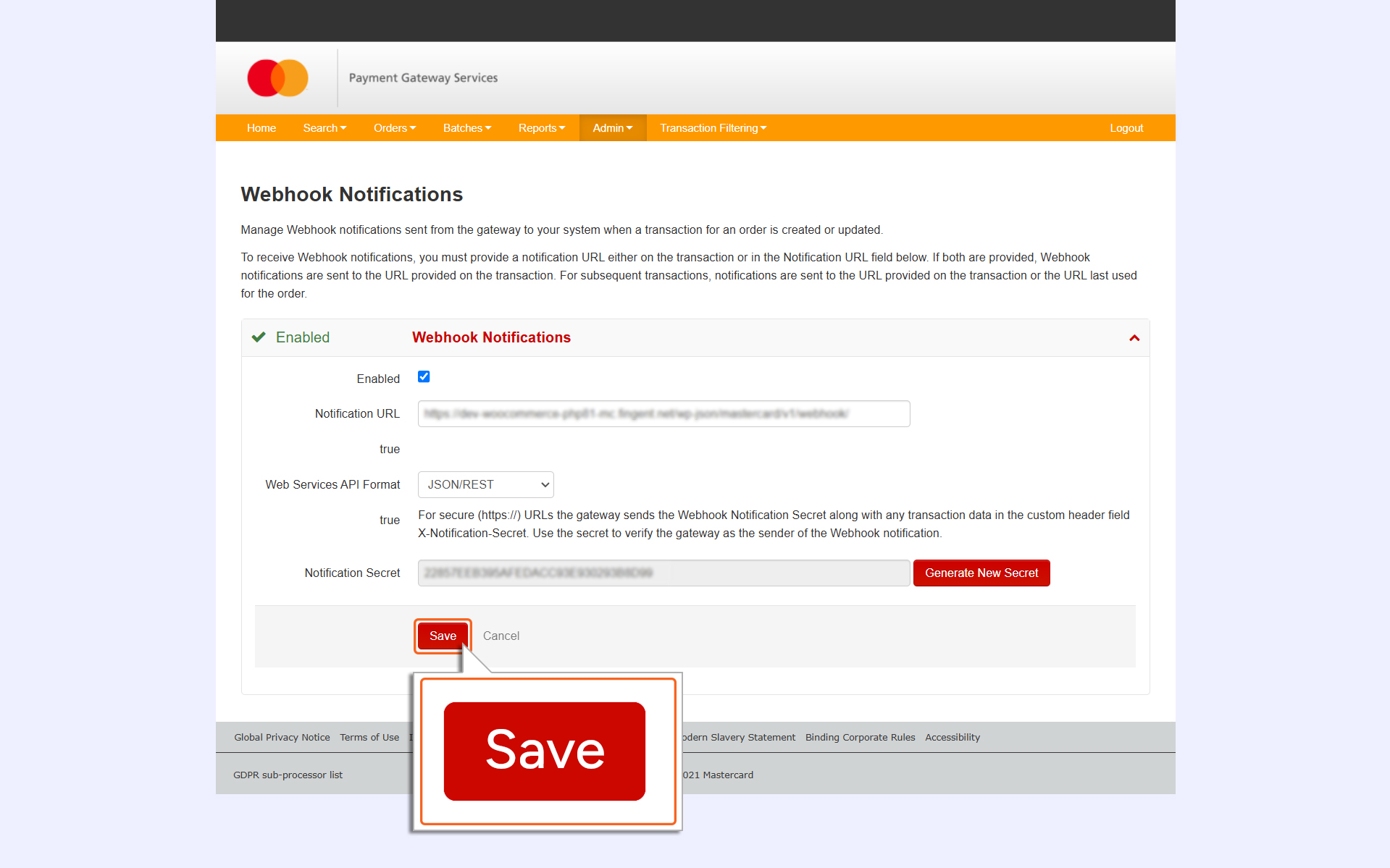This screenshot has height=868, width=1390.
Task: Click the red Webhook Notifications panel title
Action: click(491, 337)
